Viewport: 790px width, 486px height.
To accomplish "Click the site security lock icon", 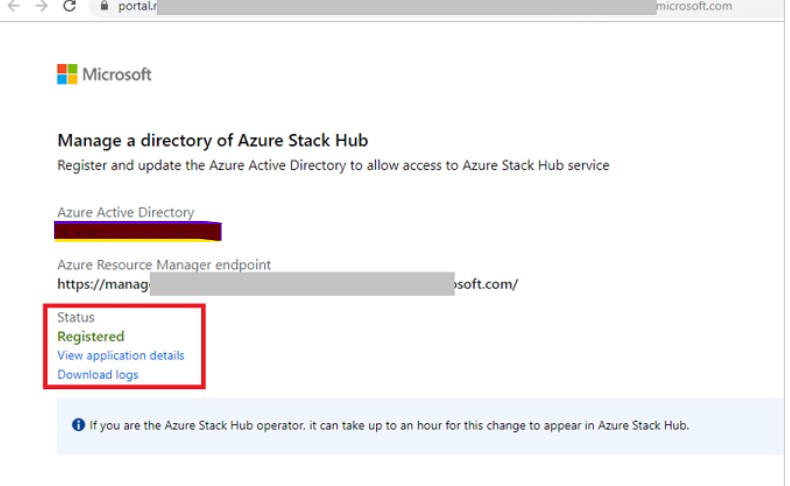I will click(101, 6).
